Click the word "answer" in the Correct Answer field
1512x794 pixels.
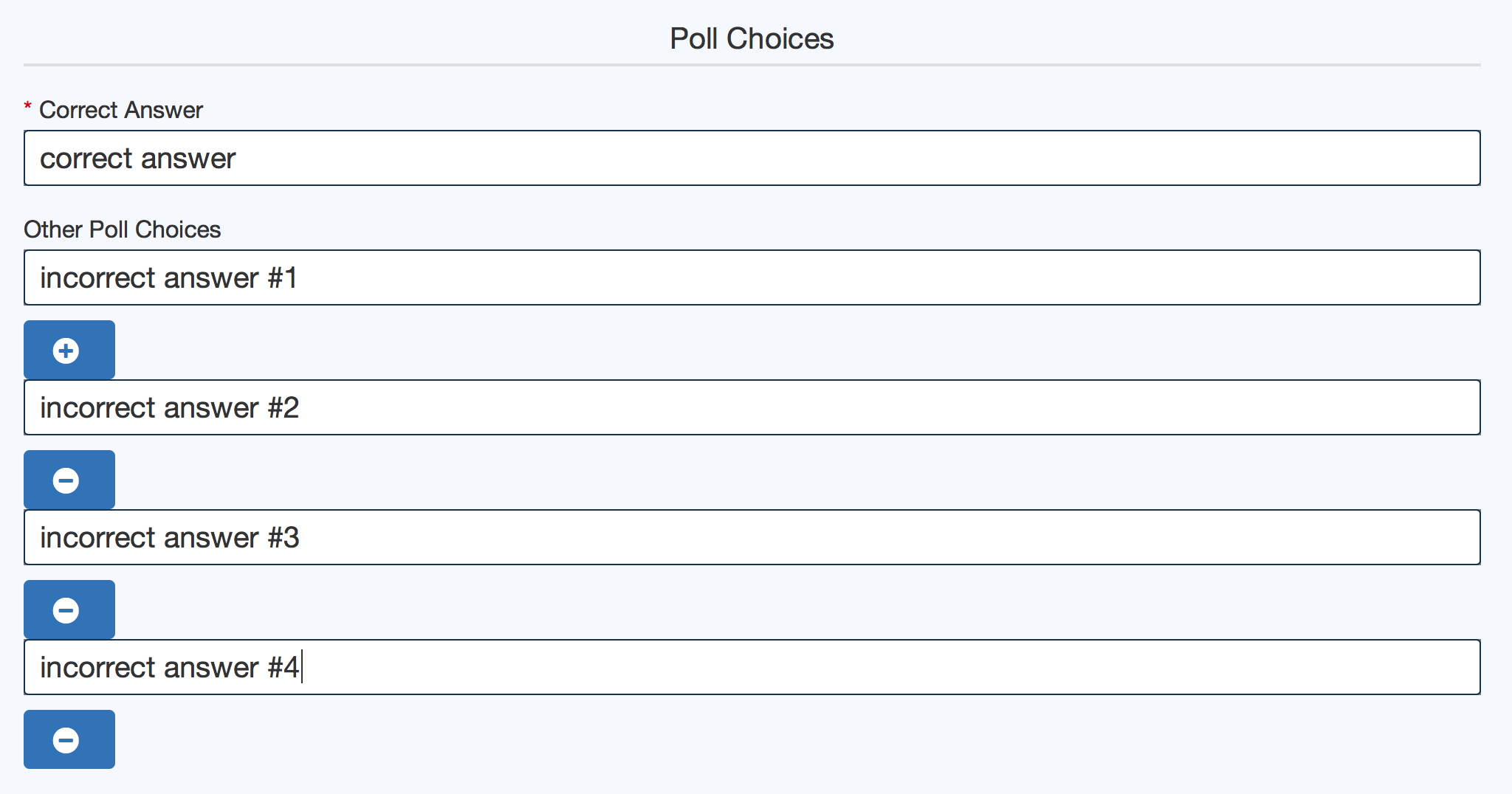tap(188, 159)
